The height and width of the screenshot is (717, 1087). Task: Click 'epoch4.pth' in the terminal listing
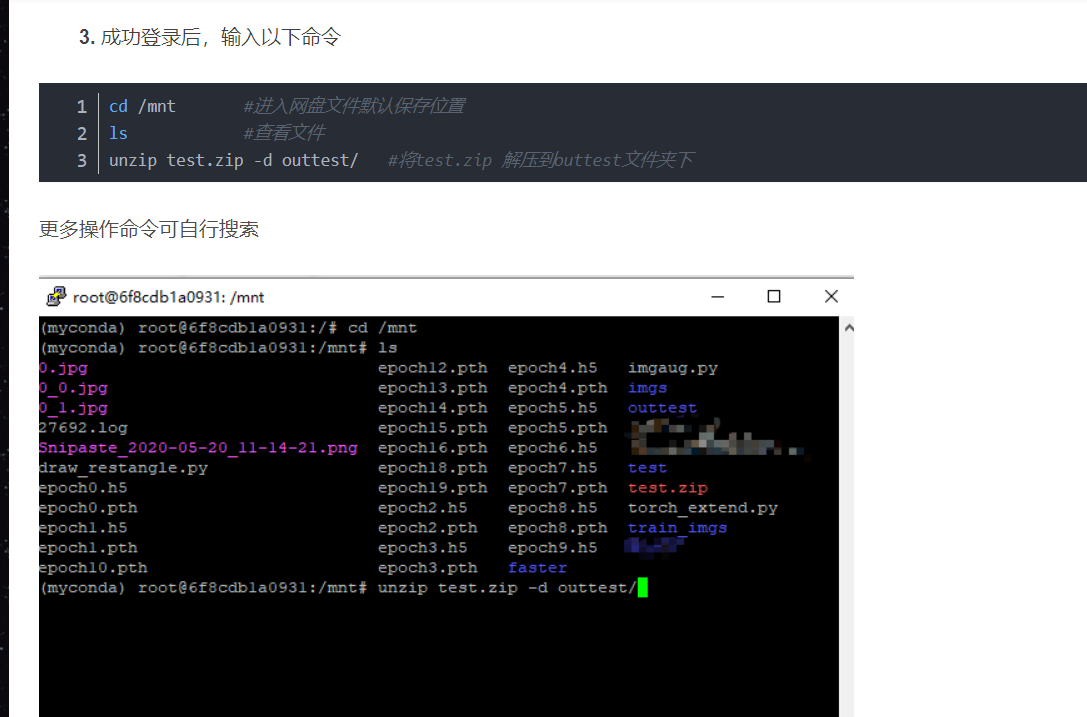point(557,388)
